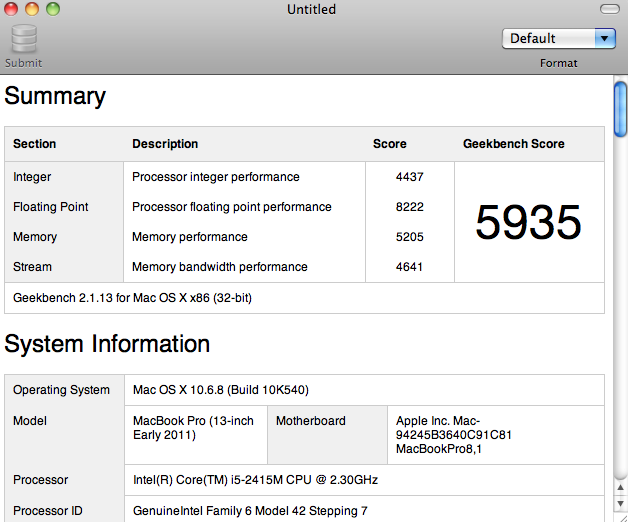The image size is (628, 522).
Task: Zoom the window with green button
Action: 53,9
